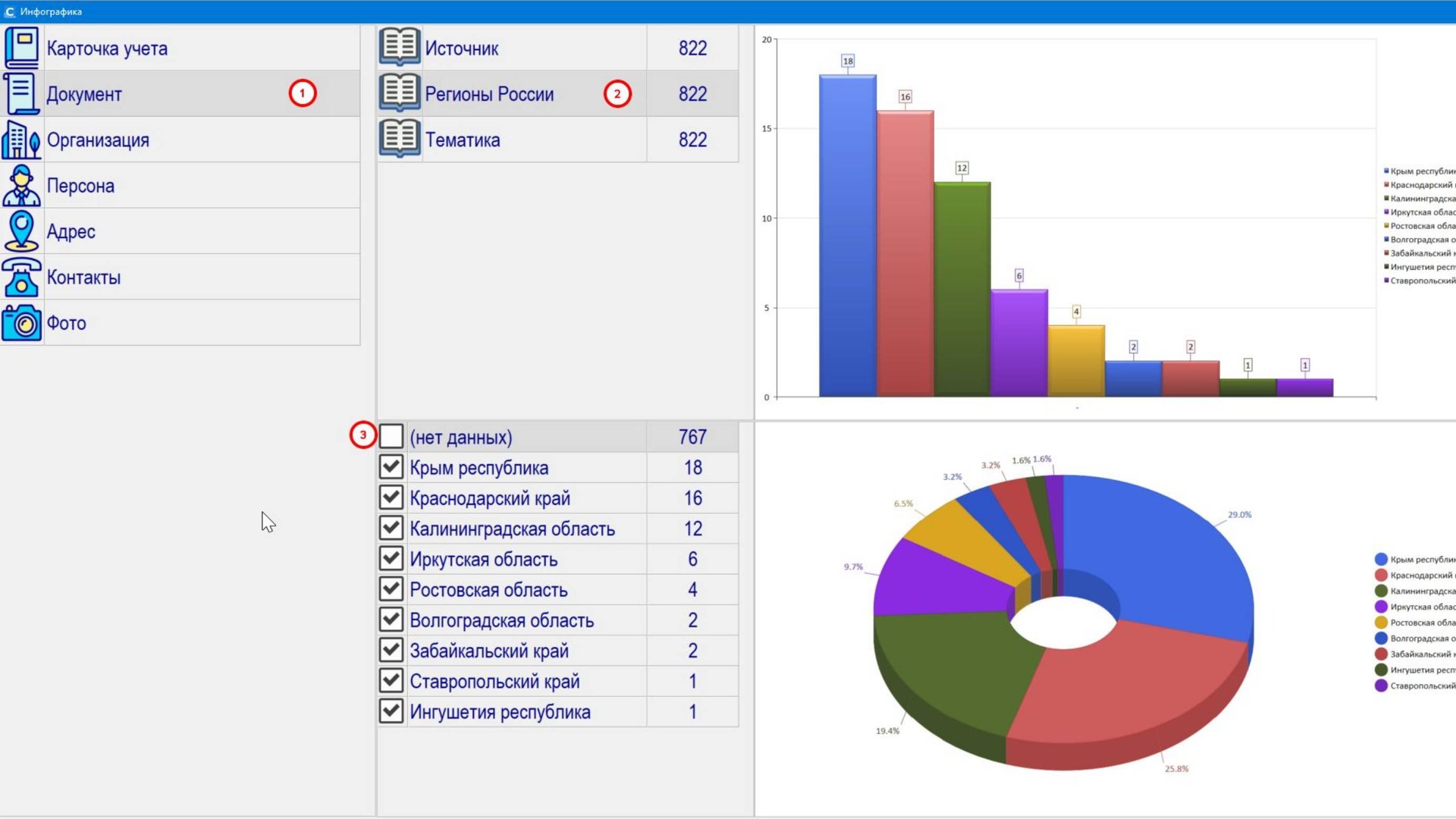This screenshot has height=819, width=1456.
Task: Click the Адрес map pin icon
Action: click(21, 231)
